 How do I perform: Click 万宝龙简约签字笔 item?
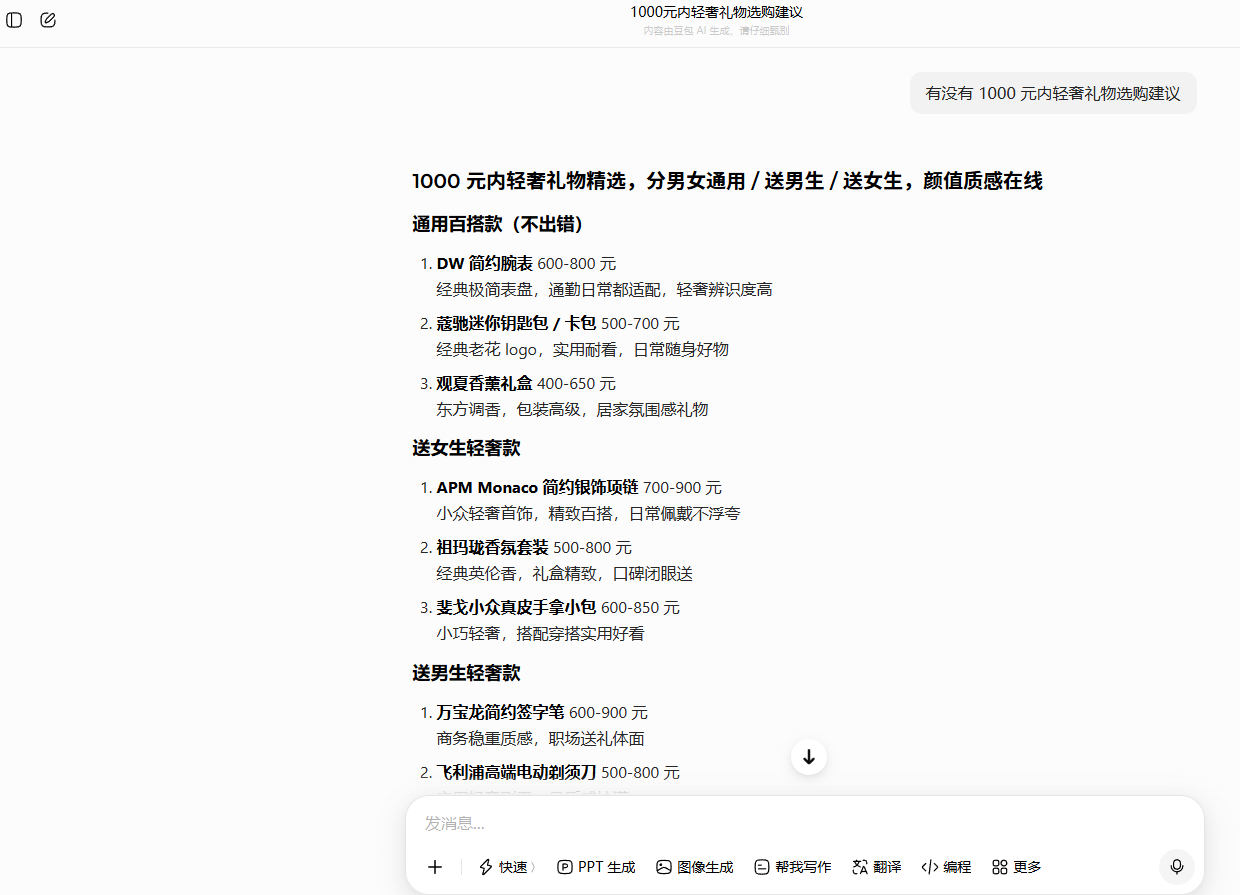(501, 713)
